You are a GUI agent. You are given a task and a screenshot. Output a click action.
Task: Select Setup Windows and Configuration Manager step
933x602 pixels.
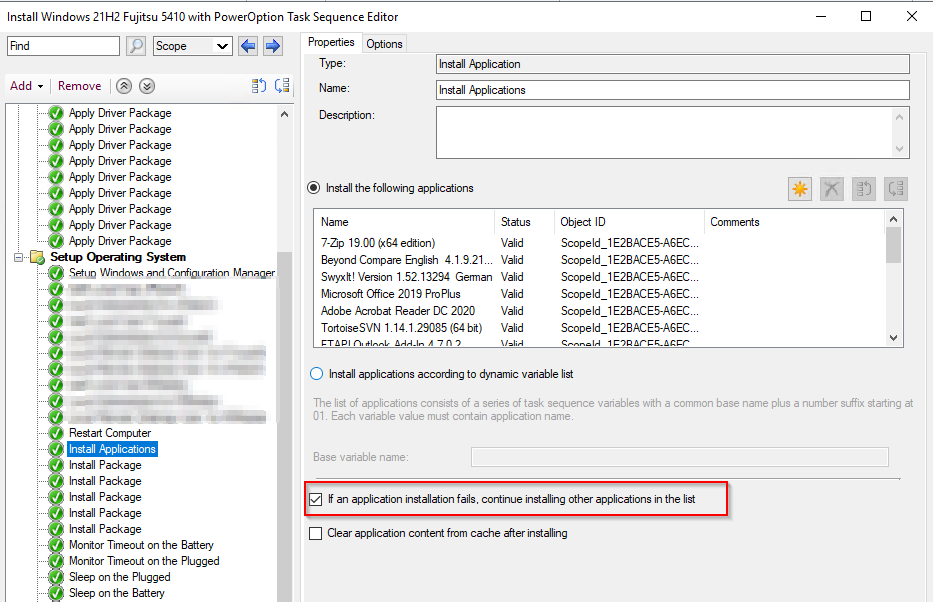click(x=171, y=272)
